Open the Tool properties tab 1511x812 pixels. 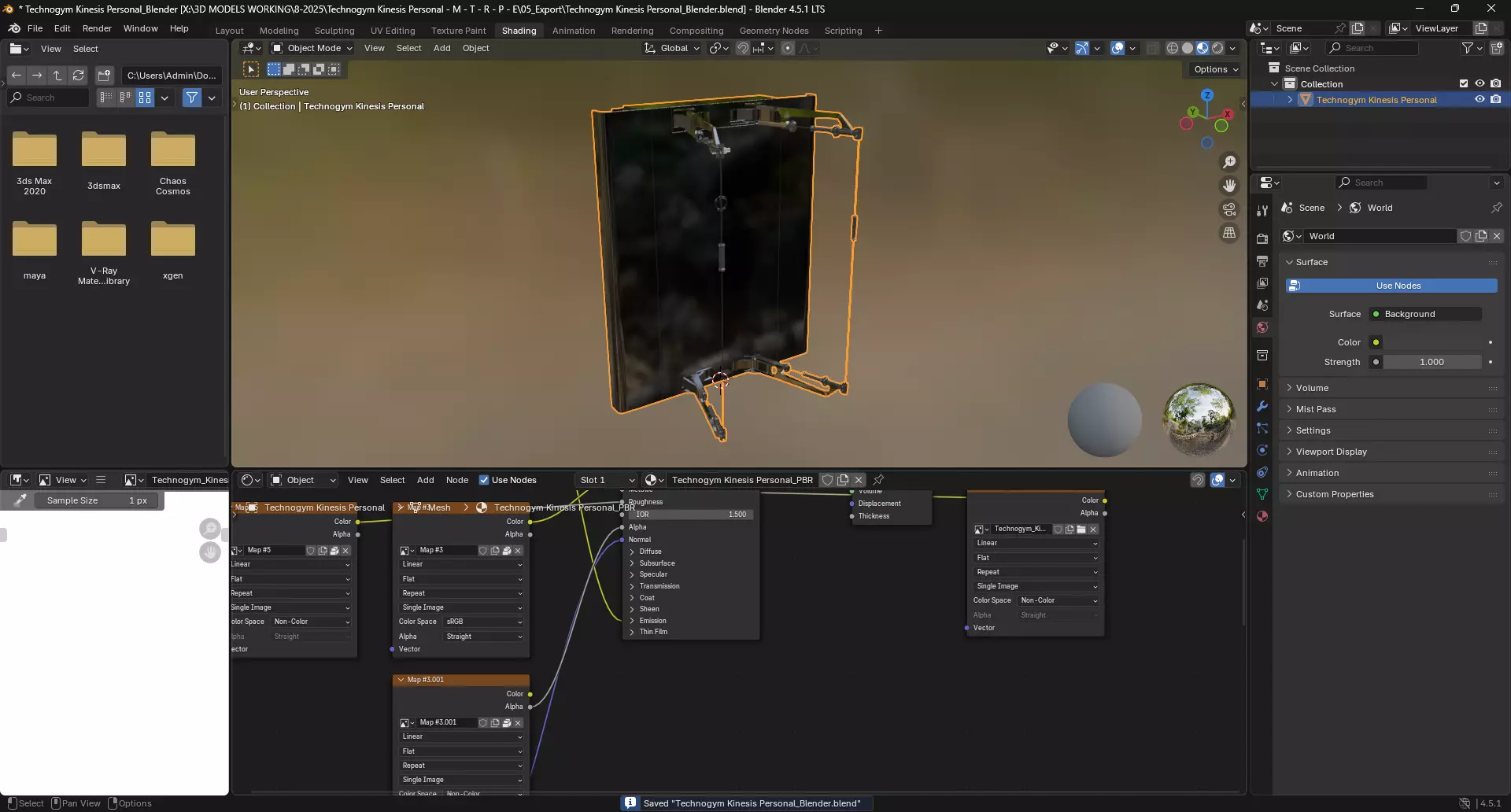(1262, 211)
